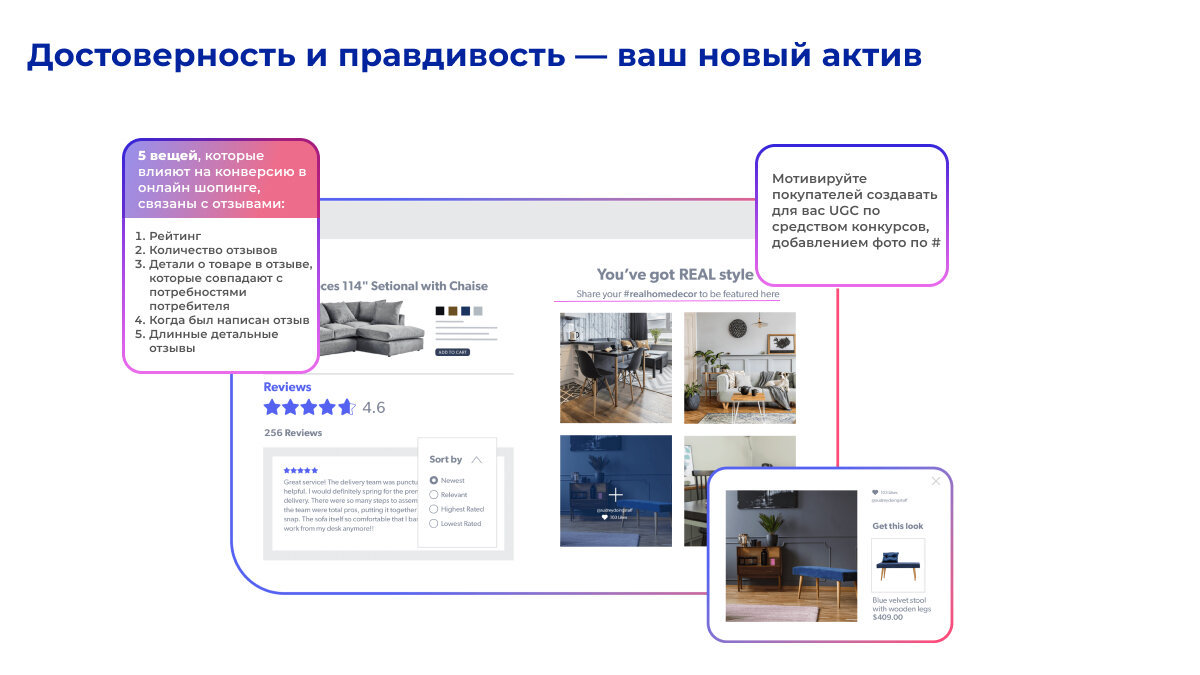Open the dining room photo thumbnail
This screenshot has height=675, width=1200.
point(615,367)
